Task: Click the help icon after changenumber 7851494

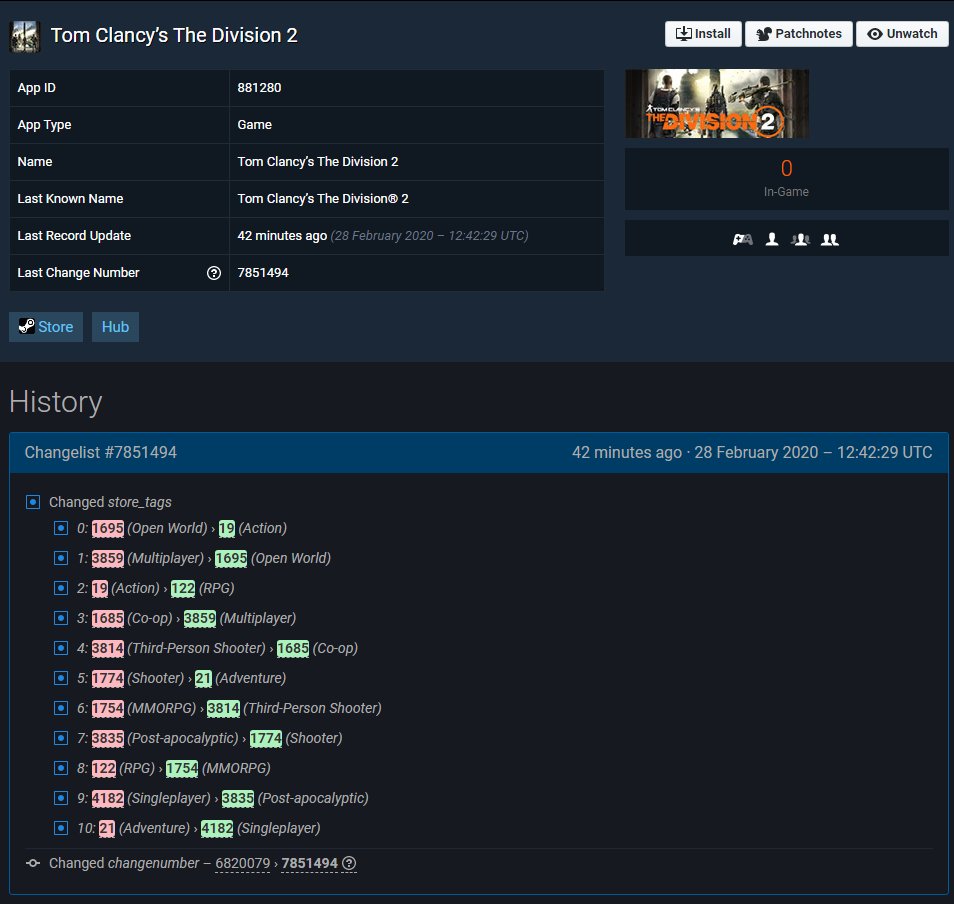Action: pos(349,863)
